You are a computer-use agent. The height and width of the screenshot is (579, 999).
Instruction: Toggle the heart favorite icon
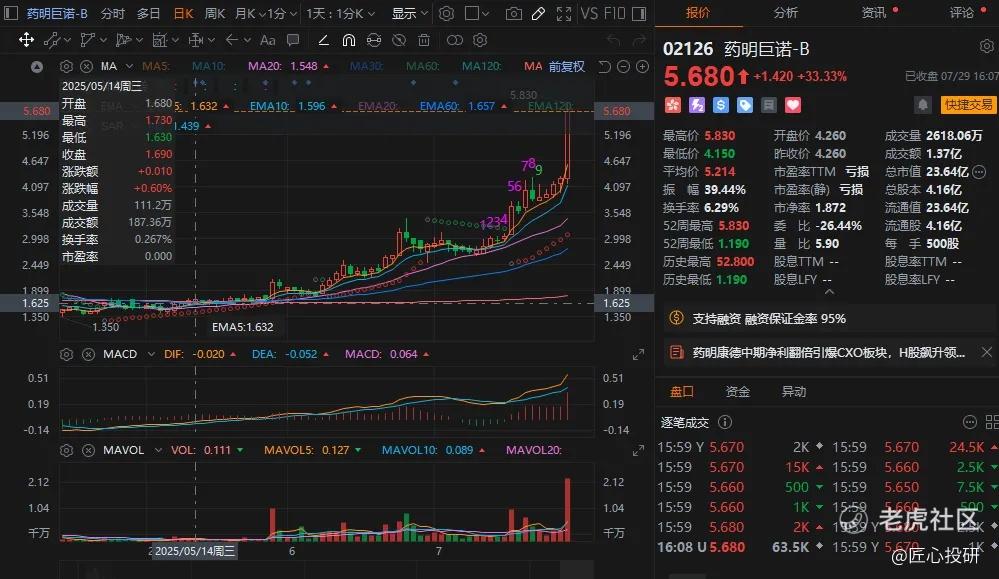click(793, 105)
